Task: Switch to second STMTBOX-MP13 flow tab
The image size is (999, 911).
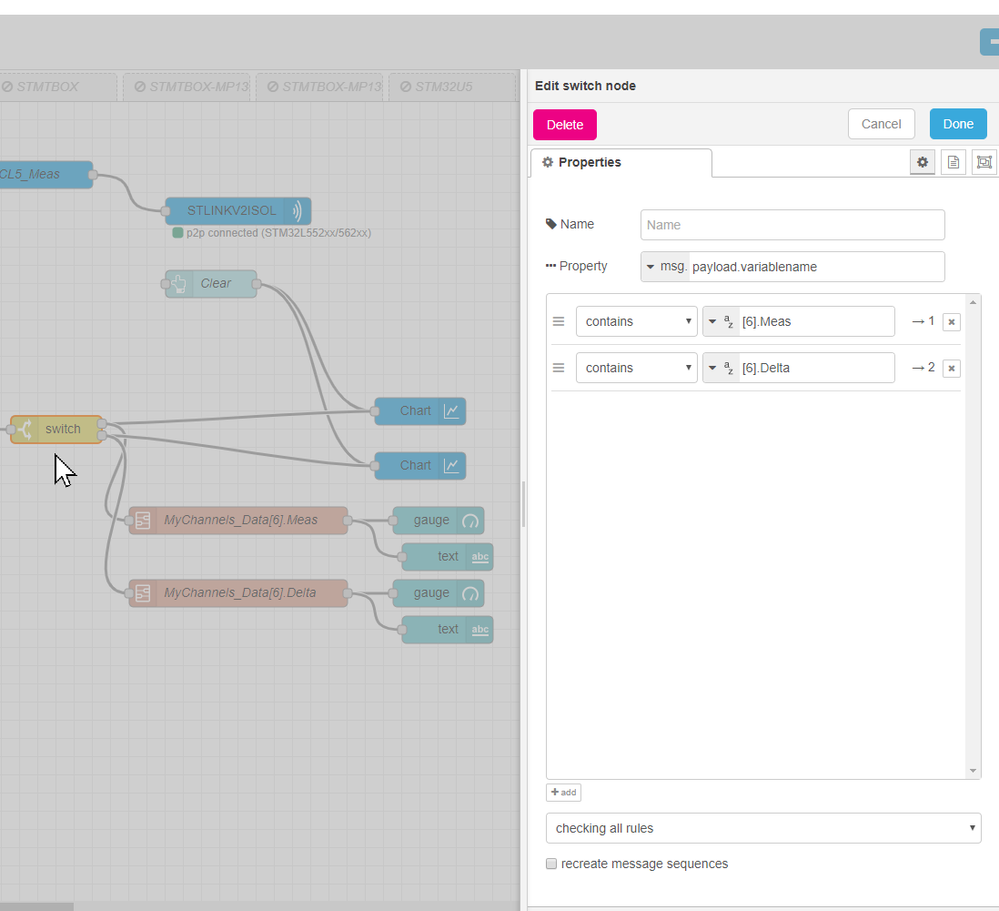Action: [320, 87]
